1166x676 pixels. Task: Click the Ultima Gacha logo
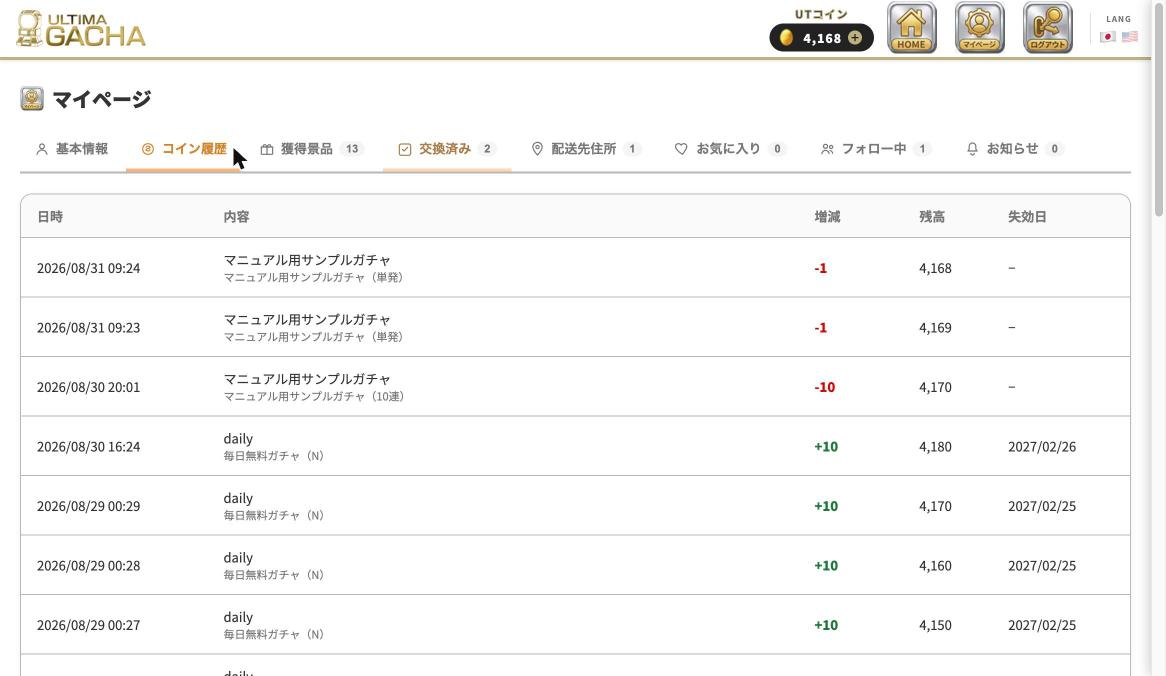80,29
